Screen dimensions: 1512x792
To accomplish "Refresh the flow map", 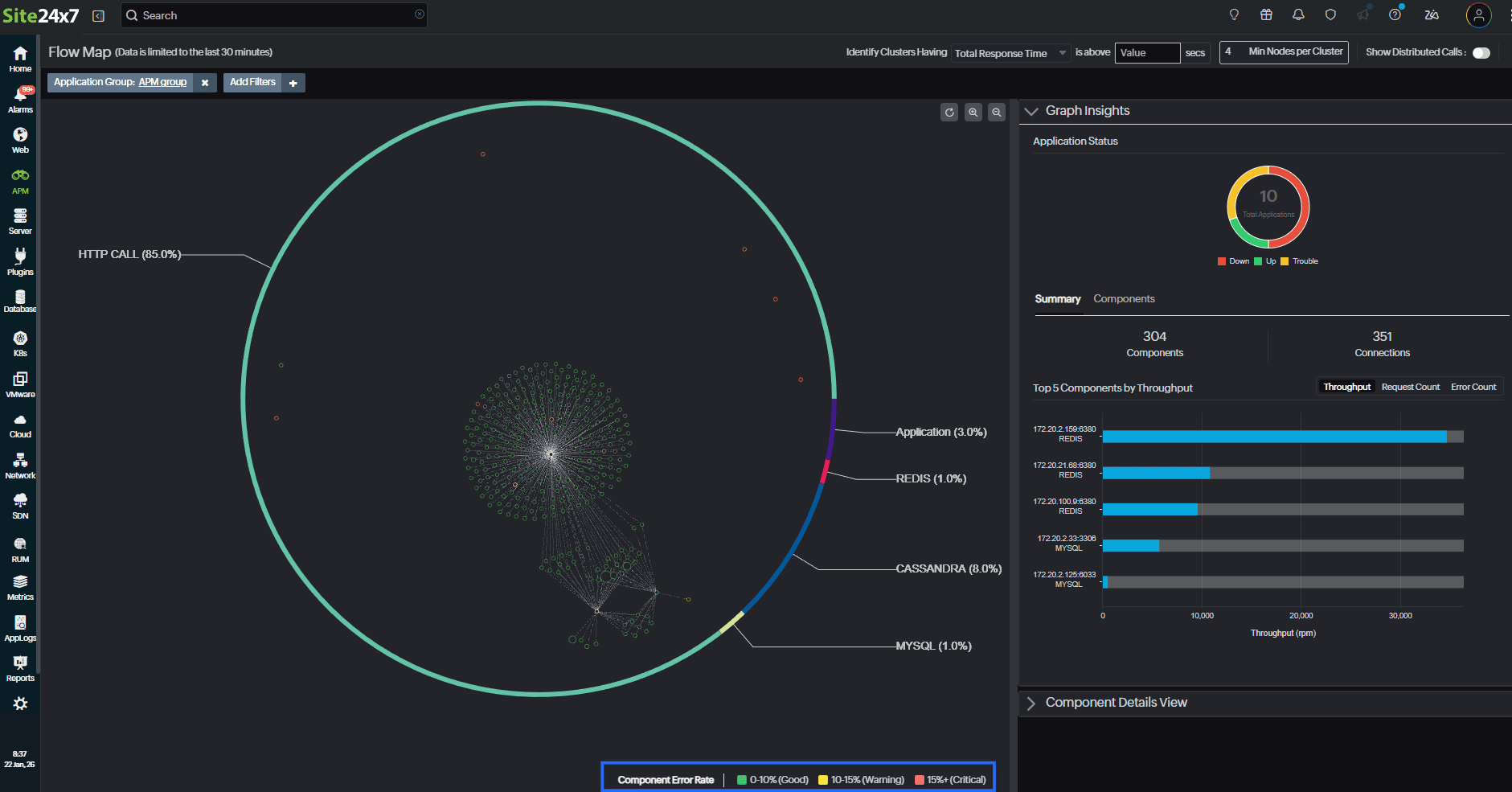I will click(949, 112).
